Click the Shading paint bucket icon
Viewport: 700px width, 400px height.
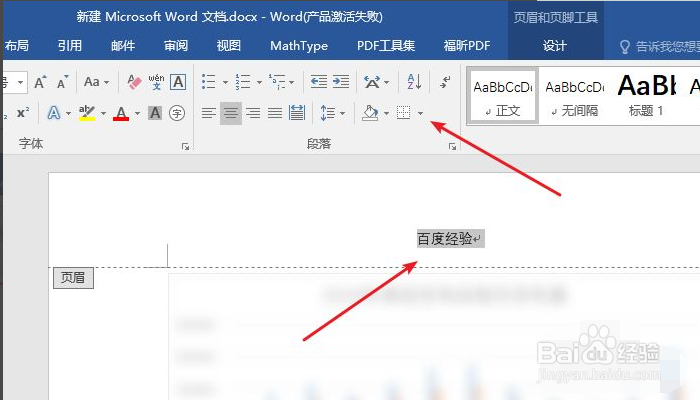click(370, 113)
